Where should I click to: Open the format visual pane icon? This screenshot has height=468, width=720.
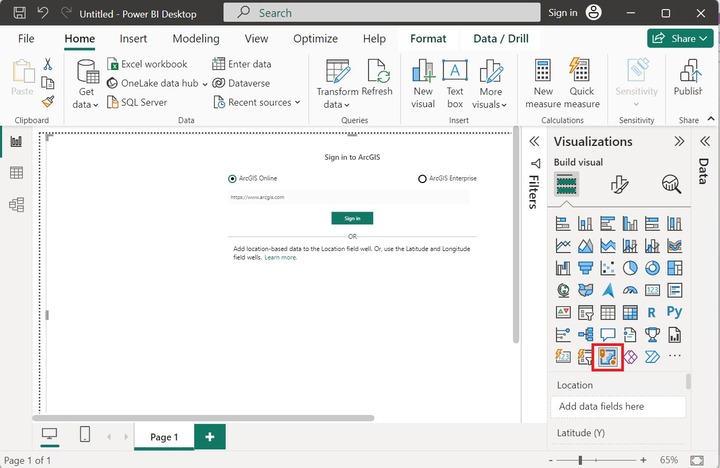[619, 184]
